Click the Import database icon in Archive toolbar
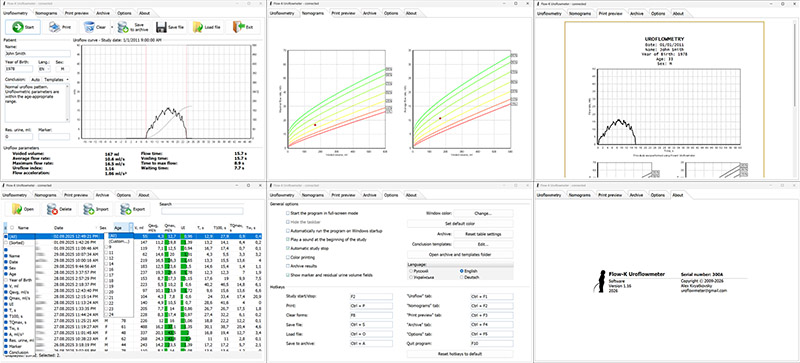800x363 pixels. pos(88,209)
